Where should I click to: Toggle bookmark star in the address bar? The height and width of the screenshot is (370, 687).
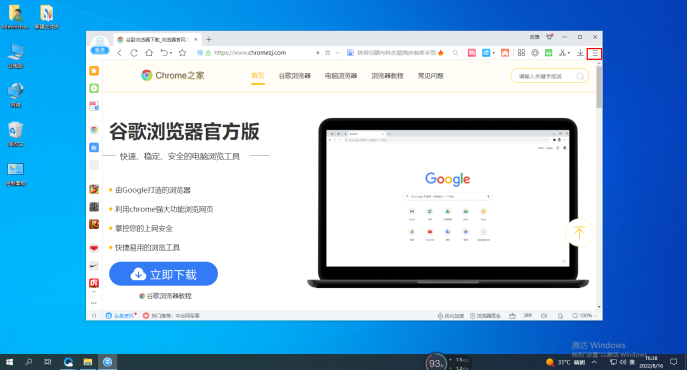[327, 53]
